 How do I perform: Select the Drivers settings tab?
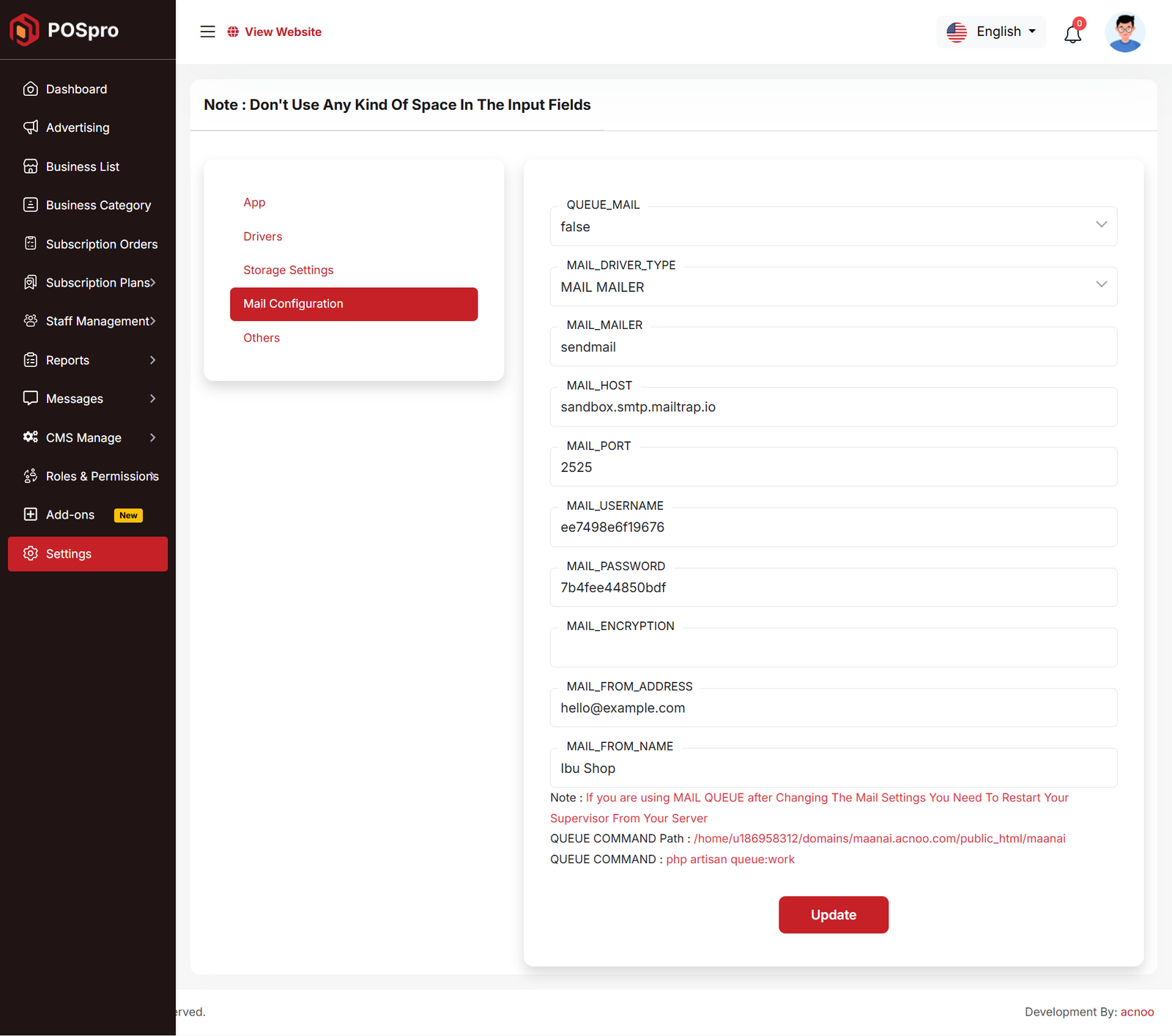pos(262,236)
